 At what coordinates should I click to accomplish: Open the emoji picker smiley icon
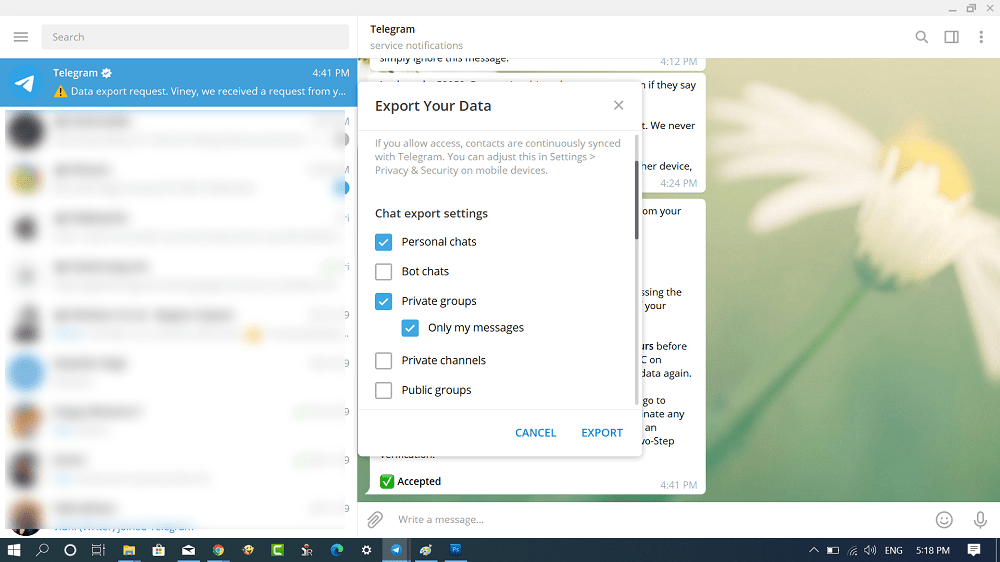[945, 520]
